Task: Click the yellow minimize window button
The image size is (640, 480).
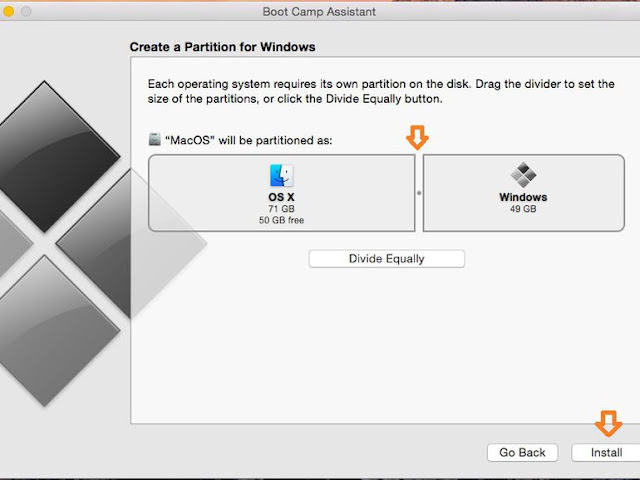Action: click(8, 11)
